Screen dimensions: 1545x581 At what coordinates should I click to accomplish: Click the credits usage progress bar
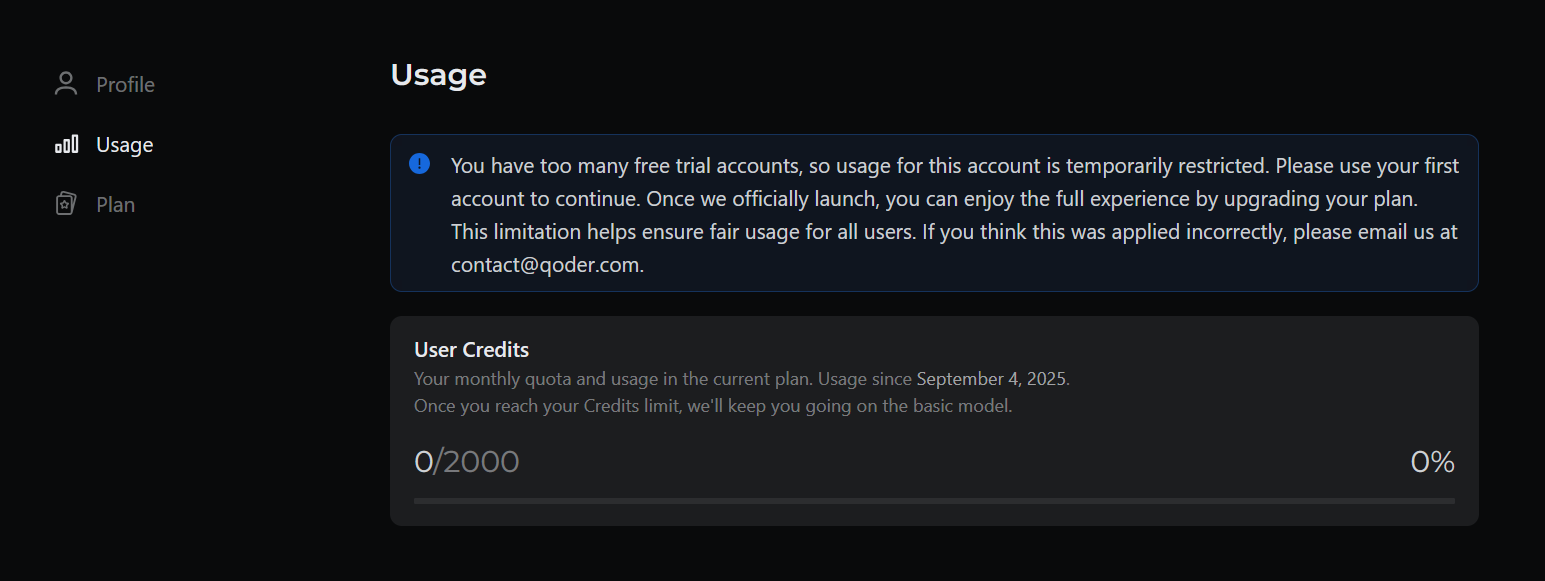pos(934,501)
